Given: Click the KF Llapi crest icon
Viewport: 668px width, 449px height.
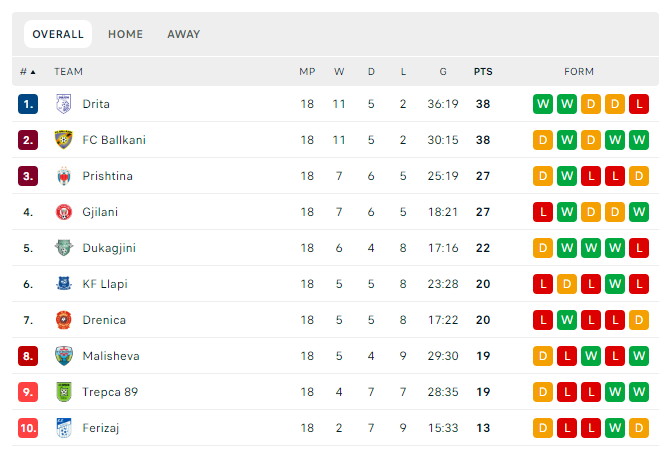Looking at the screenshot, I should pos(64,284).
